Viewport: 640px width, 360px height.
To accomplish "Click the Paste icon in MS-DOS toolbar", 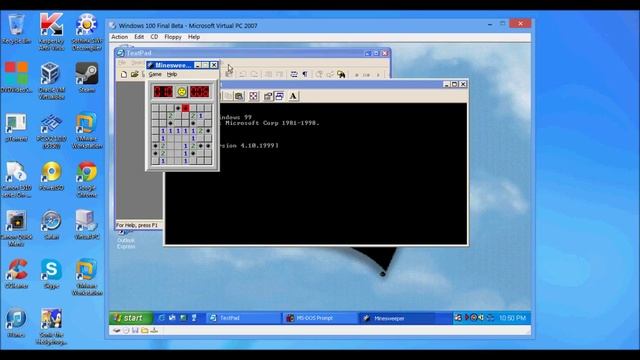I will click(239, 96).
